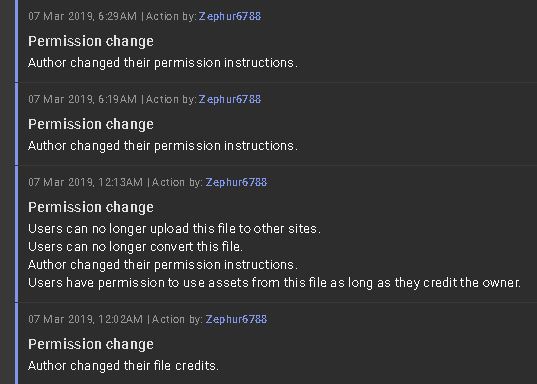Select the 12:13AM Permission change heading

[91, 207]
